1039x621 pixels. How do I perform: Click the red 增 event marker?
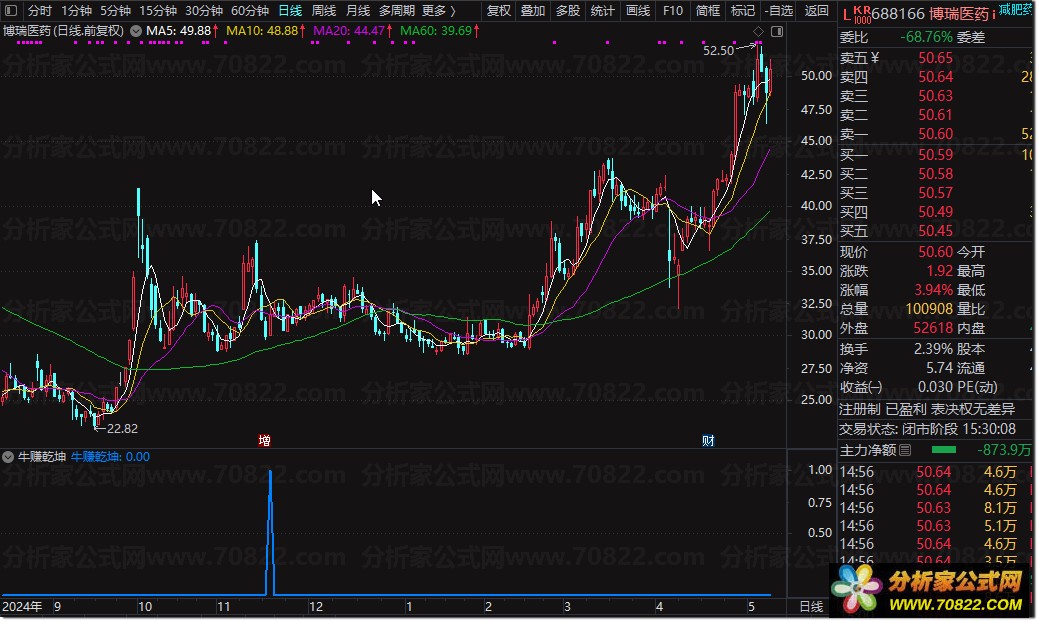click(264, 440)
